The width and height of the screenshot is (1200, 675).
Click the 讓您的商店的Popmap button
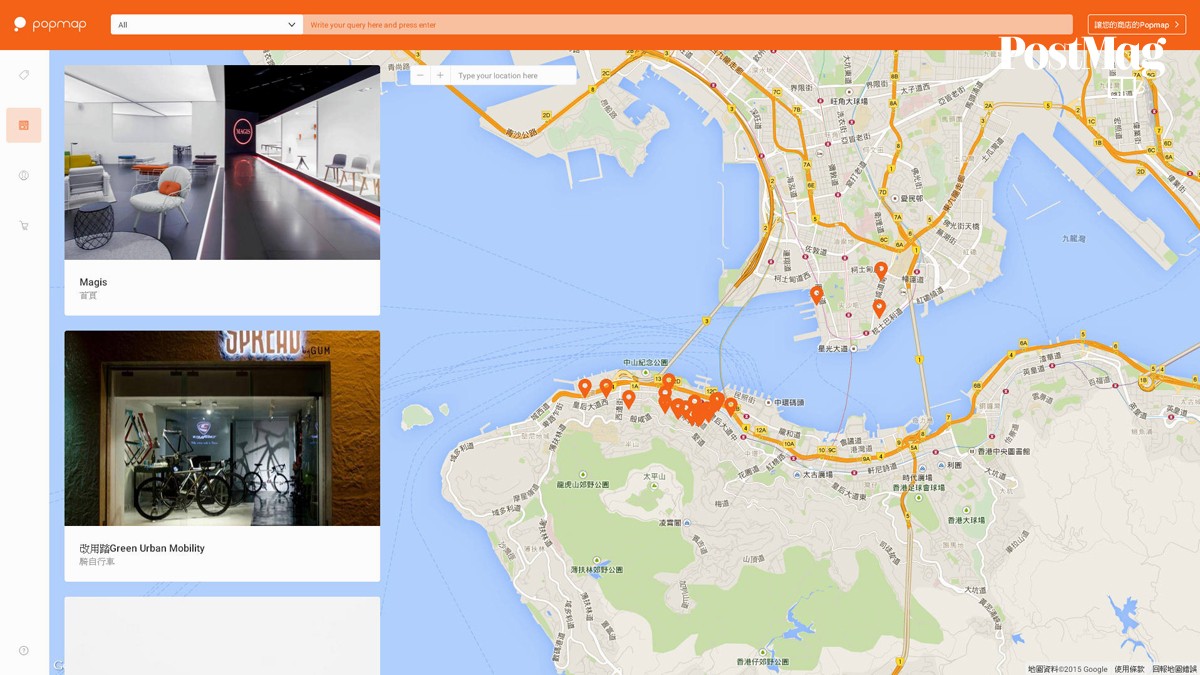click(x=1137, y=24)
